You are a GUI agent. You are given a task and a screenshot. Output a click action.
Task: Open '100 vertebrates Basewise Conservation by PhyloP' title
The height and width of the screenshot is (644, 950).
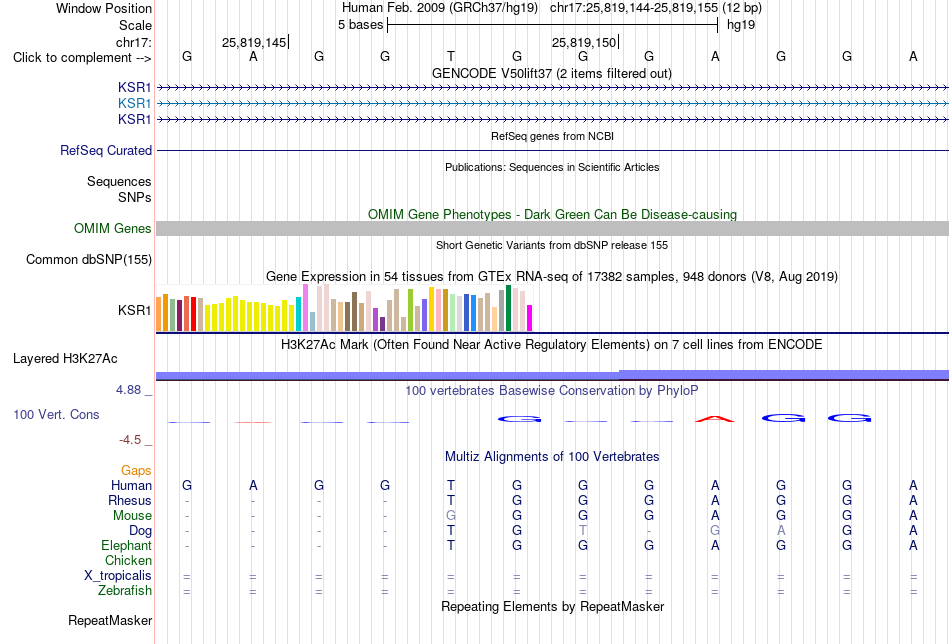pos(552,391)
